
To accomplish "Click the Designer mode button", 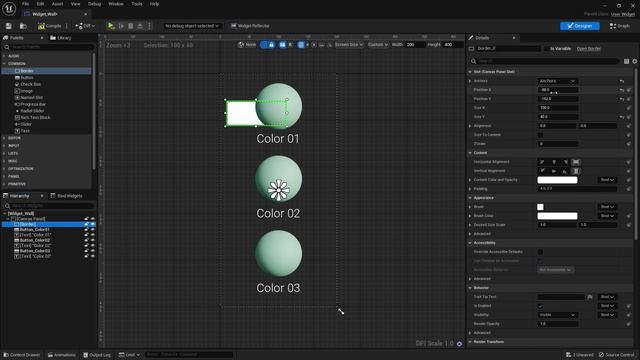I will (x=580, y=26).
